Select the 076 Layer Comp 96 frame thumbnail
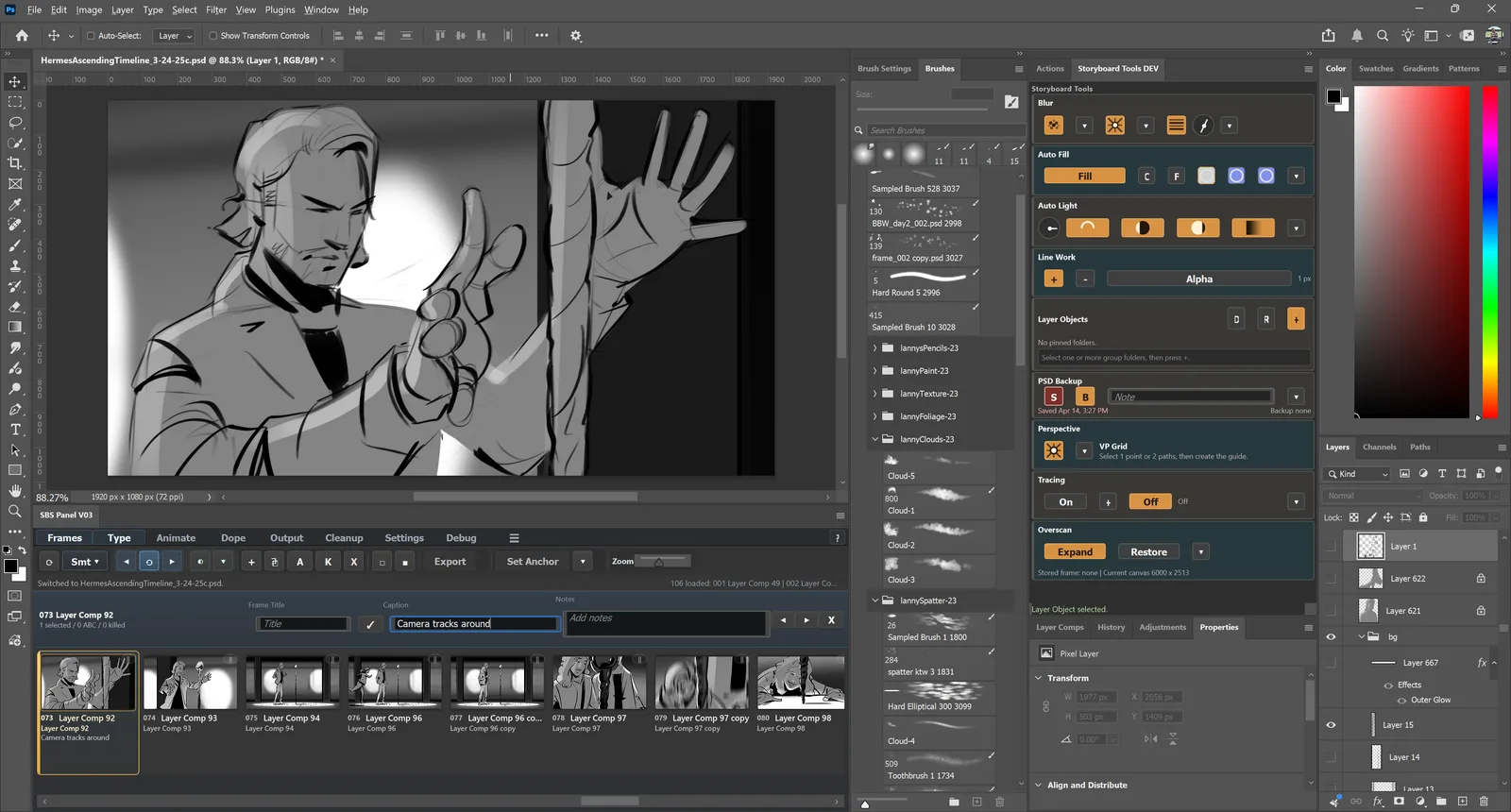The image size is (1511, 812). [394, 683]
